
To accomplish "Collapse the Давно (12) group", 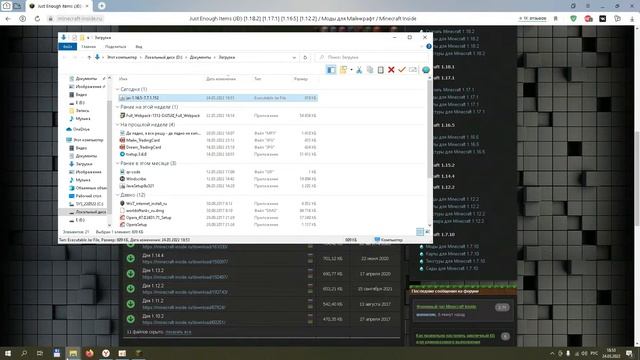I will pyautogui.click(x=118, y=195).
